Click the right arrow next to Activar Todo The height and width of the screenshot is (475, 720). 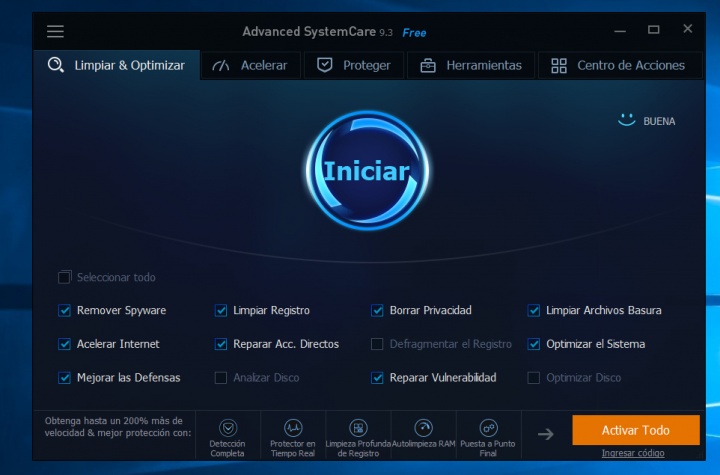pos(546,434)
